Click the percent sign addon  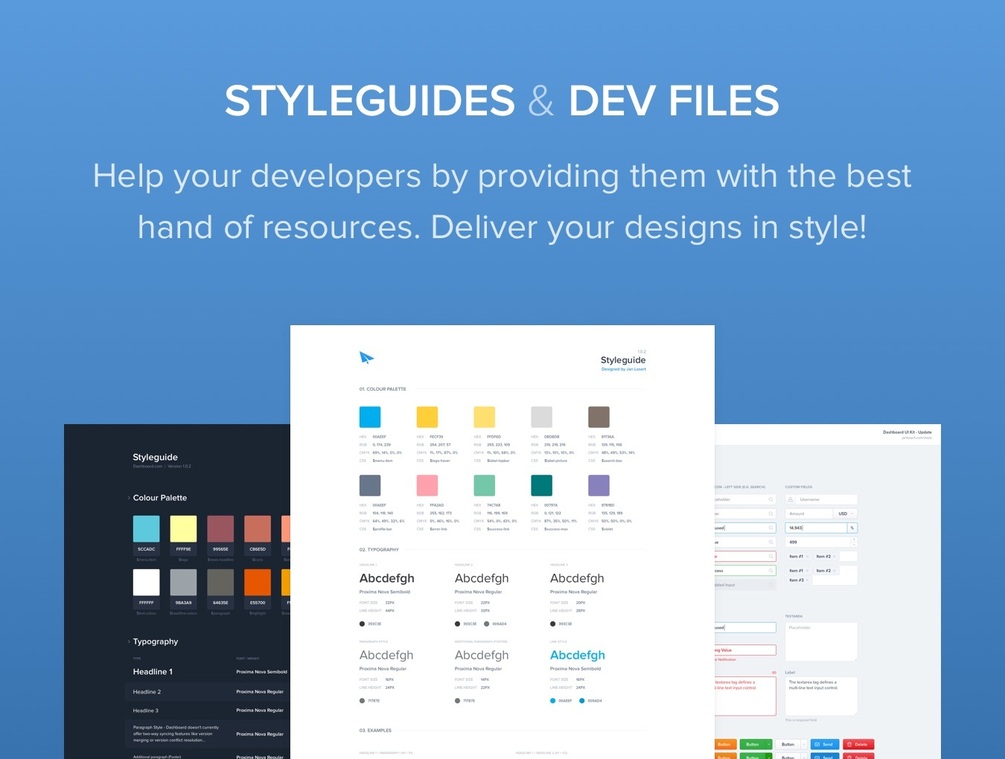pyautogui.click(x=852, y=528)
